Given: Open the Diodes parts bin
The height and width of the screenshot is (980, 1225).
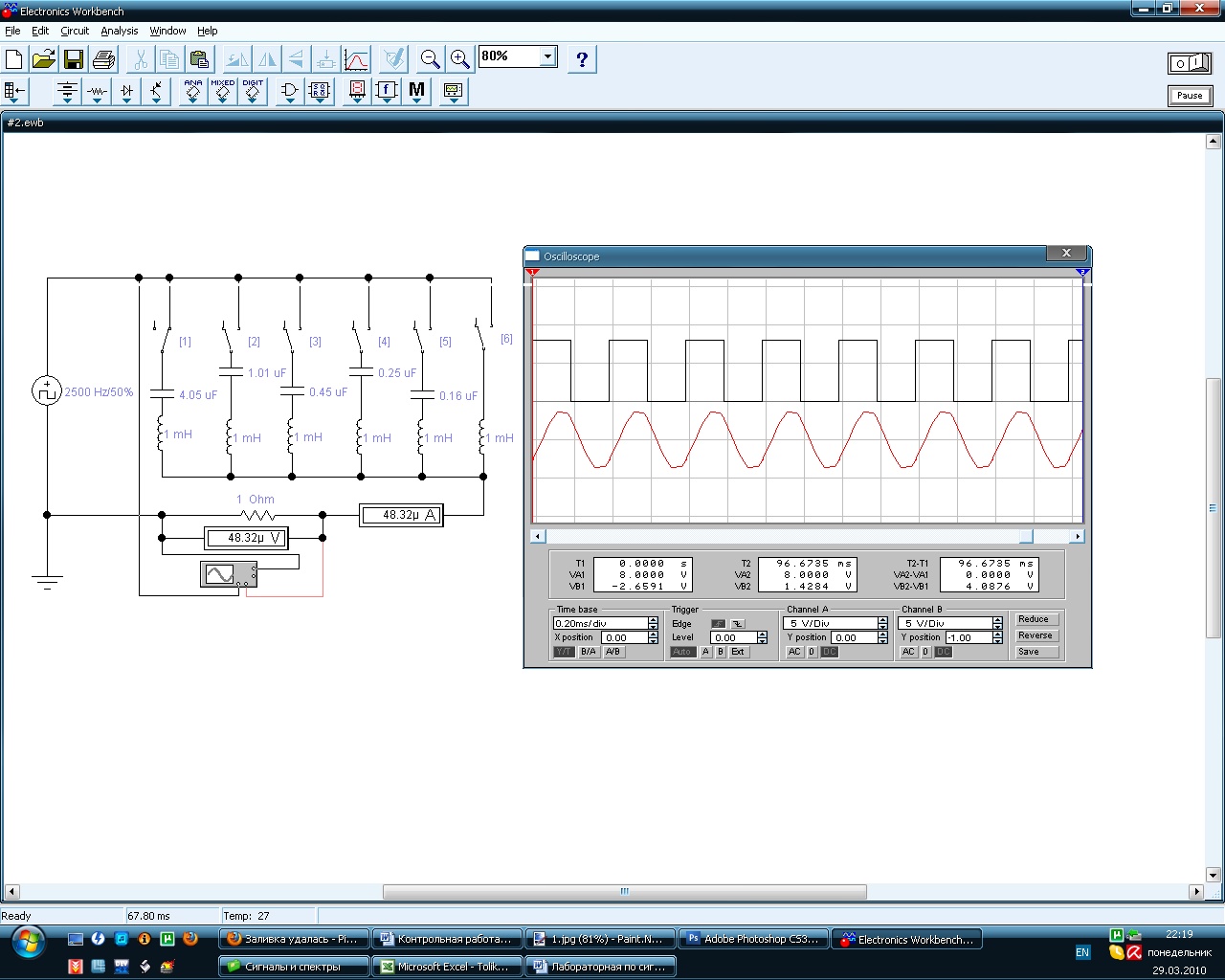Looking at the screenshot, I should (126, 92).
